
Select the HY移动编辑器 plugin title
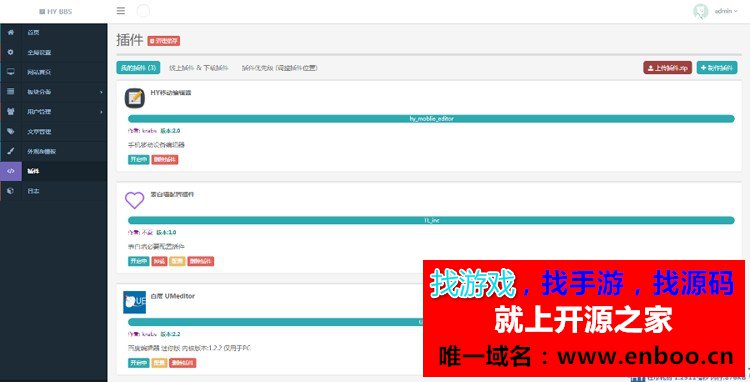(171, 93)
